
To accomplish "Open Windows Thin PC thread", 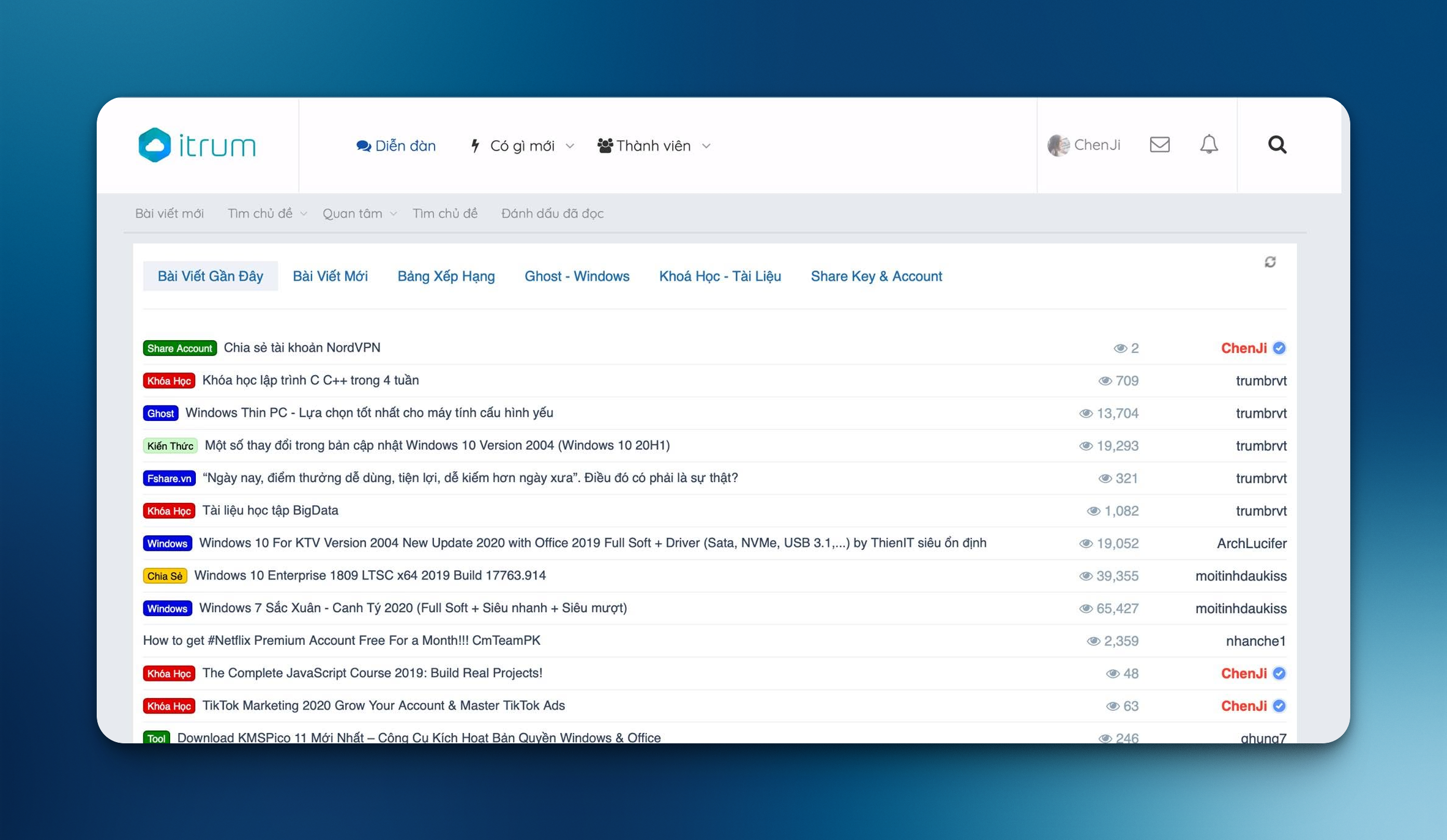I will (x=369, y=412).
